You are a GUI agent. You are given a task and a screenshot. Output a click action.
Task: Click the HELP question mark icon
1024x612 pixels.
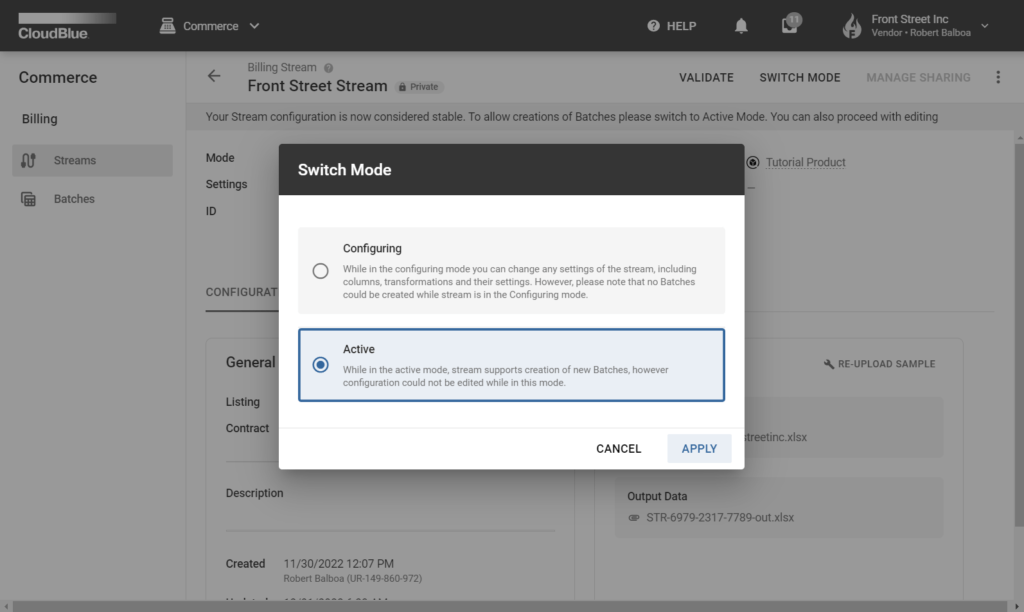pos(653,26)
